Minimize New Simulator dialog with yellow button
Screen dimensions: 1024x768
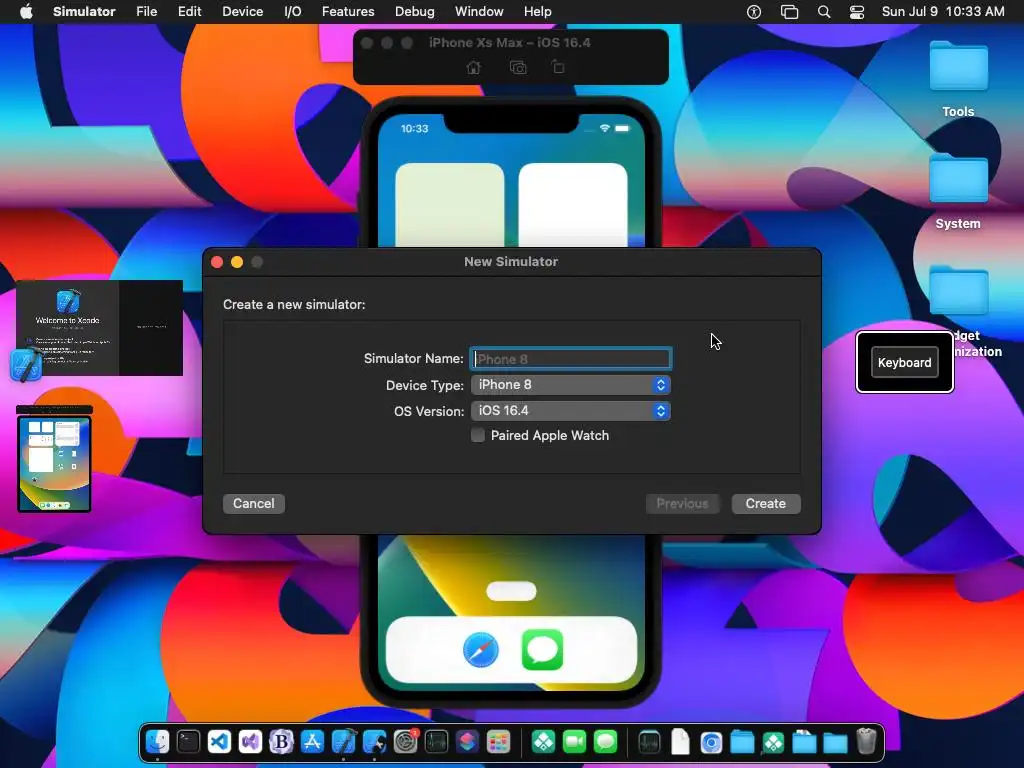pos(237,262)
